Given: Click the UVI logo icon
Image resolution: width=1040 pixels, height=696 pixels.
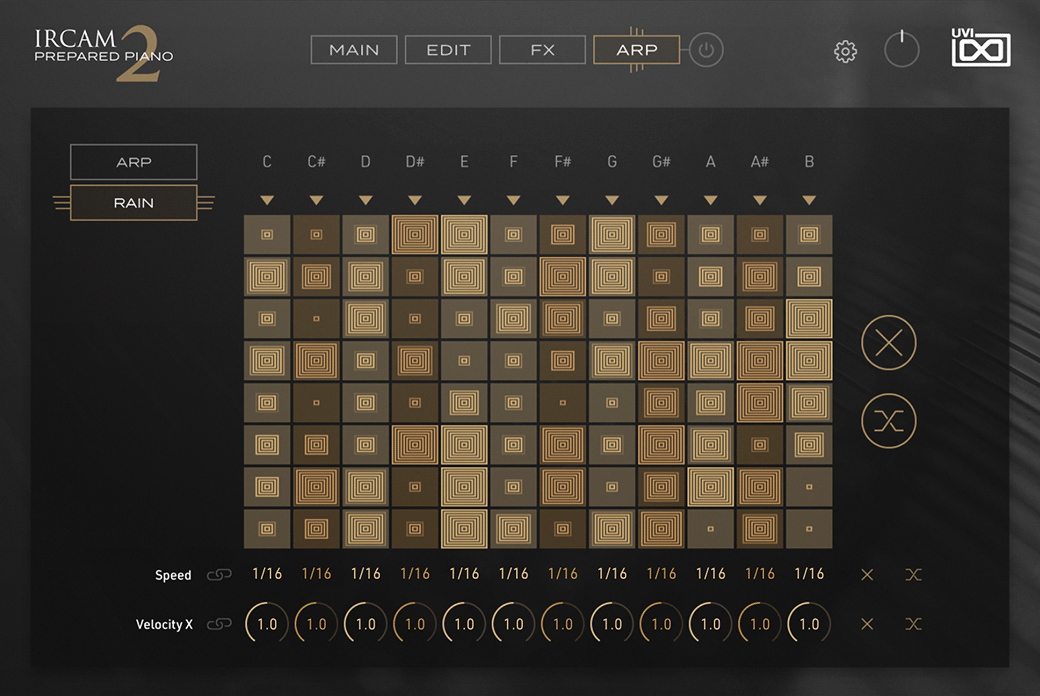Looking at the screenshot, I should (981, 48).
